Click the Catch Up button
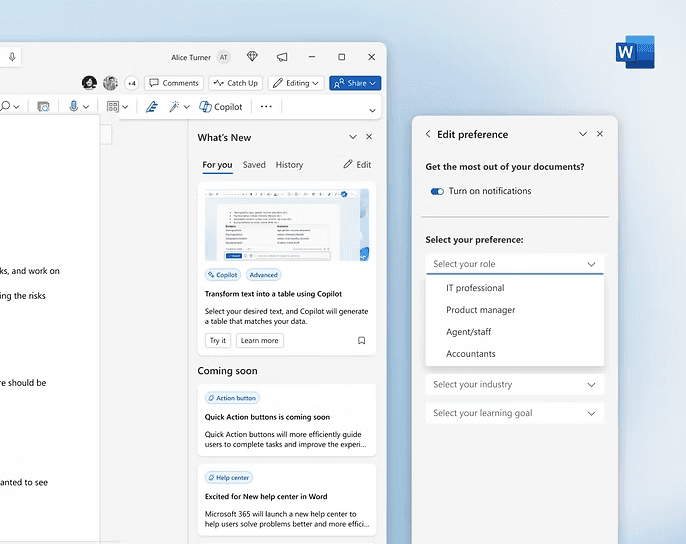 tap(235, 83)
